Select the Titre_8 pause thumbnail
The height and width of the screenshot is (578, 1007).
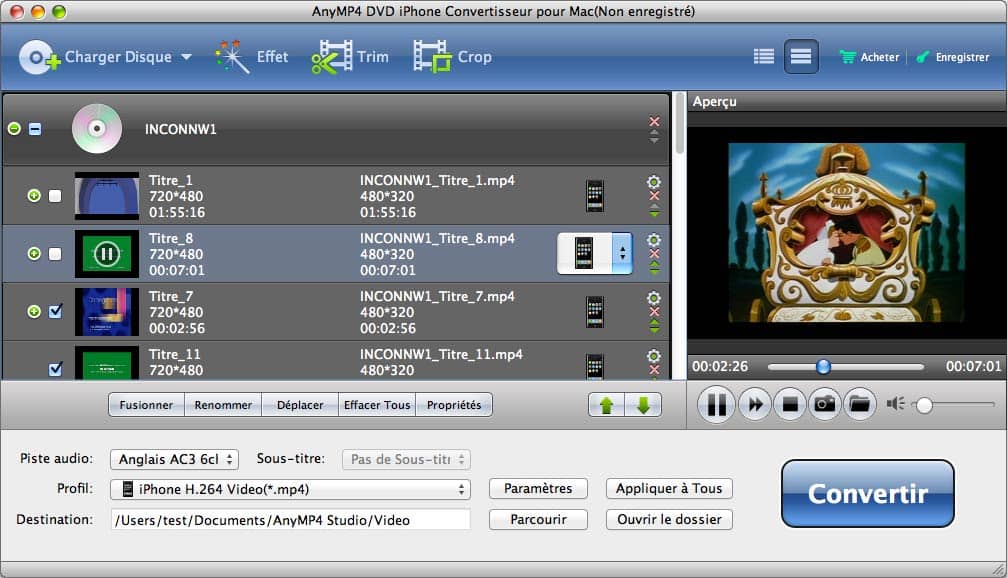[107, 254]
